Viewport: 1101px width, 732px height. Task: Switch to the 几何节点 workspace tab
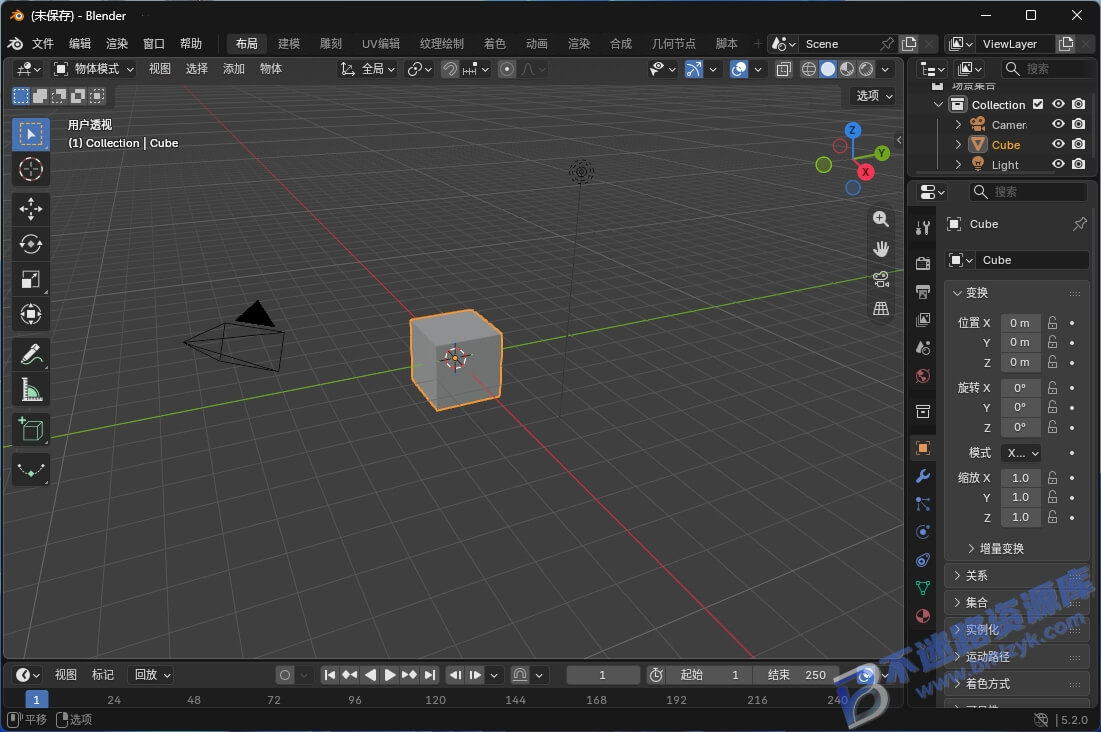[673, 44]
